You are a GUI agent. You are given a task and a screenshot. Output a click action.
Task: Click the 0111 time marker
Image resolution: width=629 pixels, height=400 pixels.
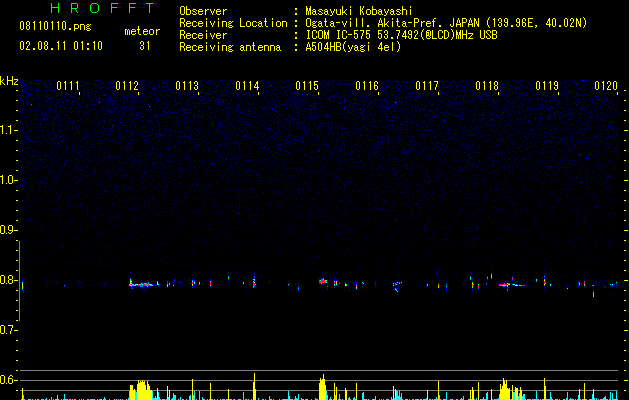(68, 86)
